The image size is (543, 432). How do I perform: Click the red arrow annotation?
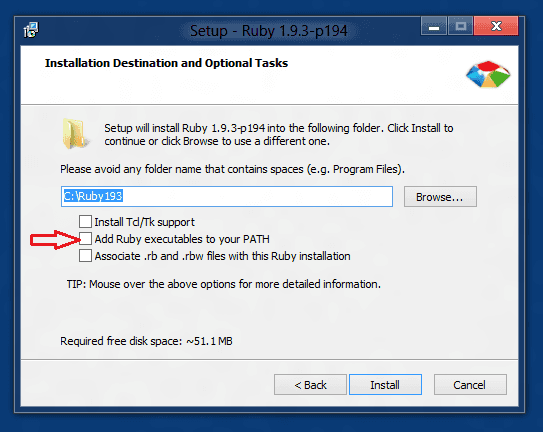click(55, 239)
